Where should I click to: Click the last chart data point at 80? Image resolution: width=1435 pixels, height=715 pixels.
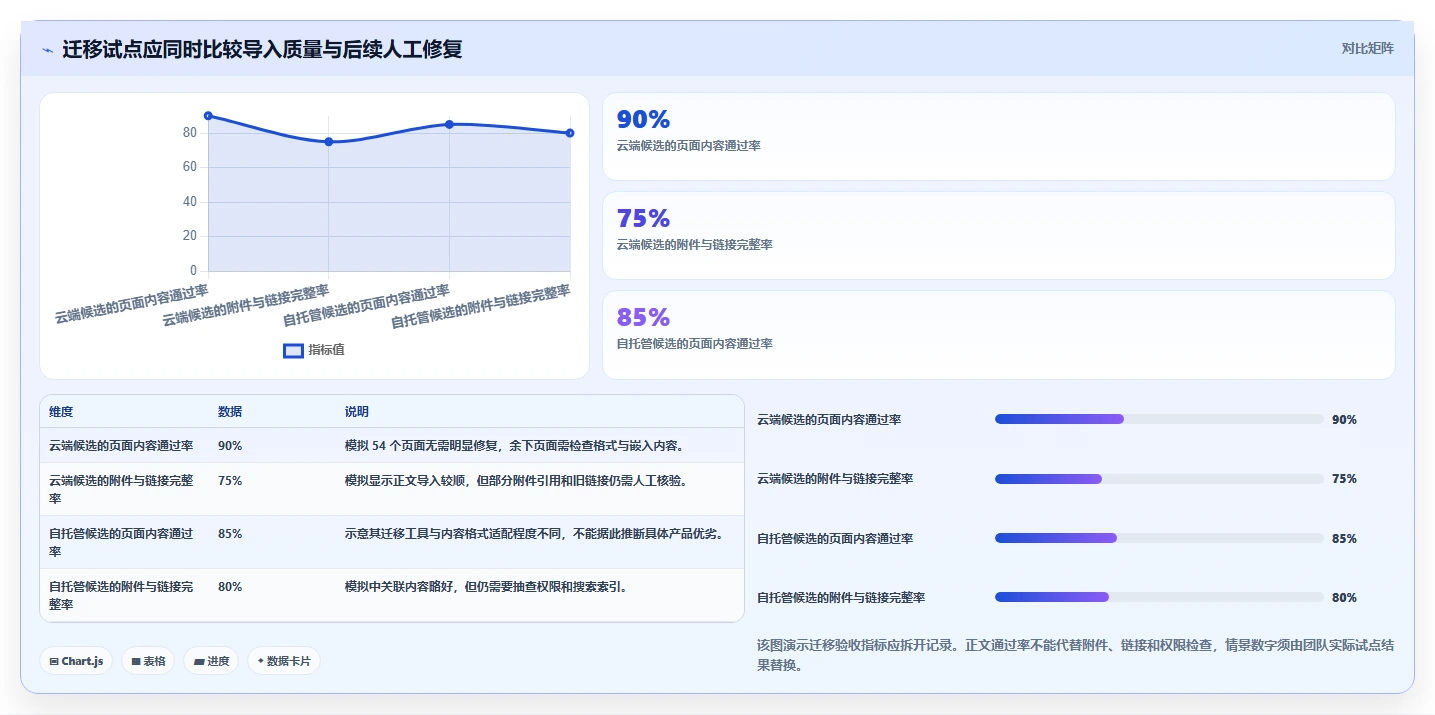point(570,133)
